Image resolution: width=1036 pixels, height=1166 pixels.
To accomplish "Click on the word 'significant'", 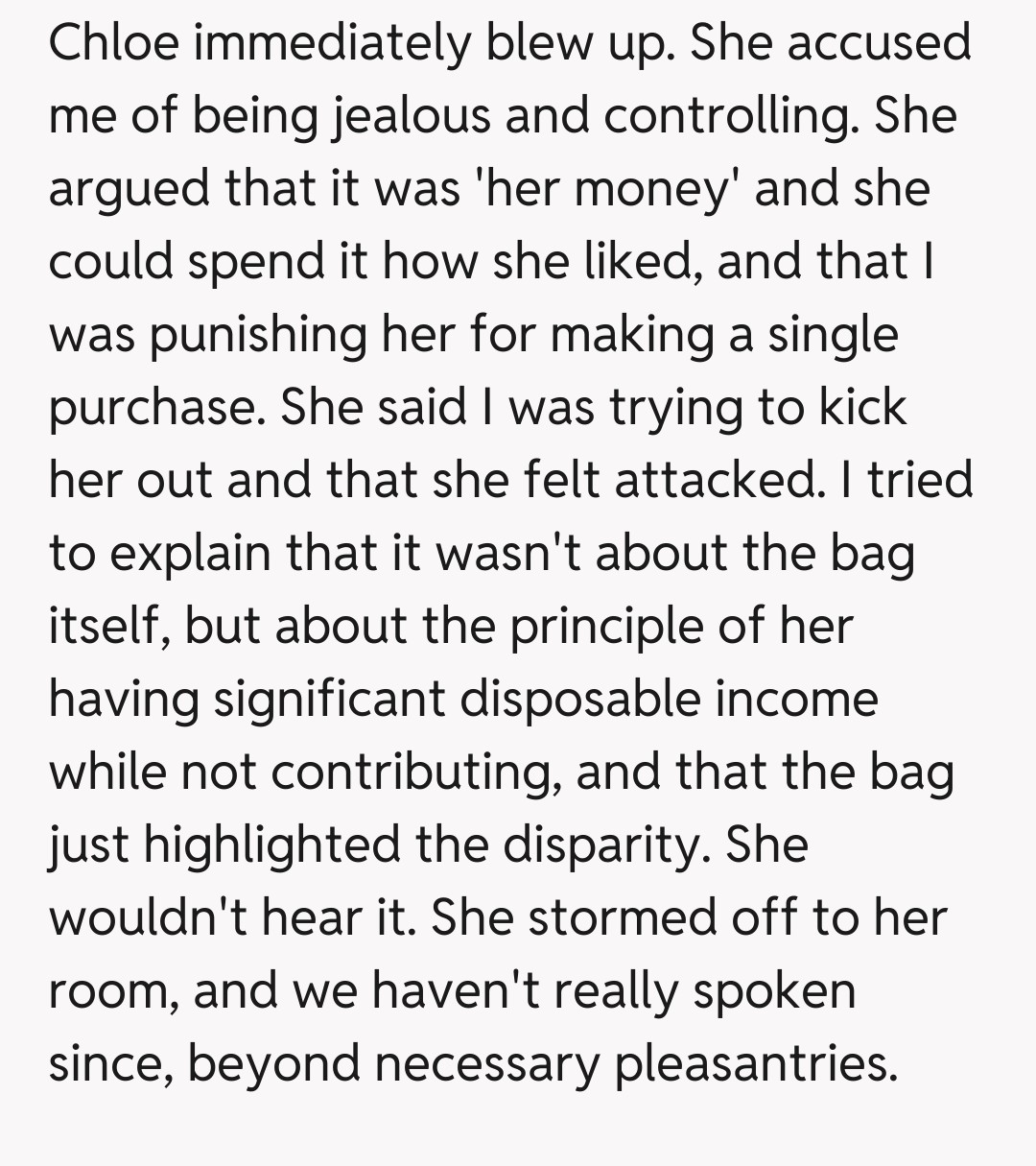I will coord(329,699).
